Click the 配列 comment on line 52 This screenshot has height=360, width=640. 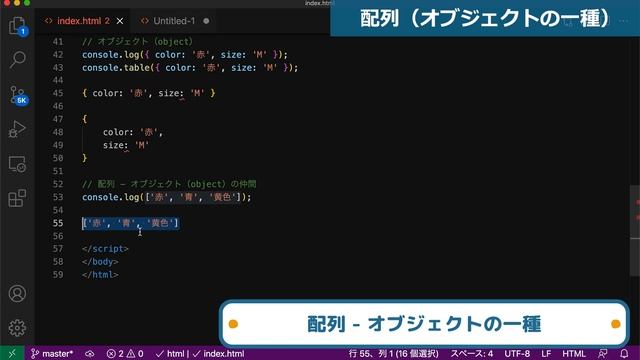click(x=169, y=184)
